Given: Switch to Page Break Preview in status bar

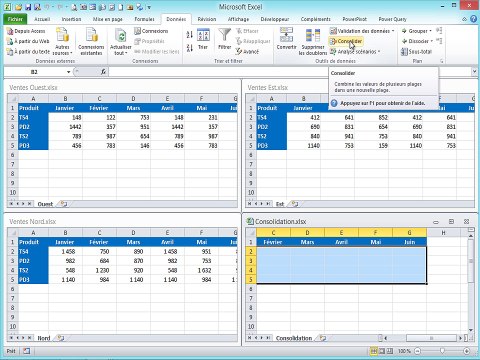Looking at the screenshot, I should (390, 351).
